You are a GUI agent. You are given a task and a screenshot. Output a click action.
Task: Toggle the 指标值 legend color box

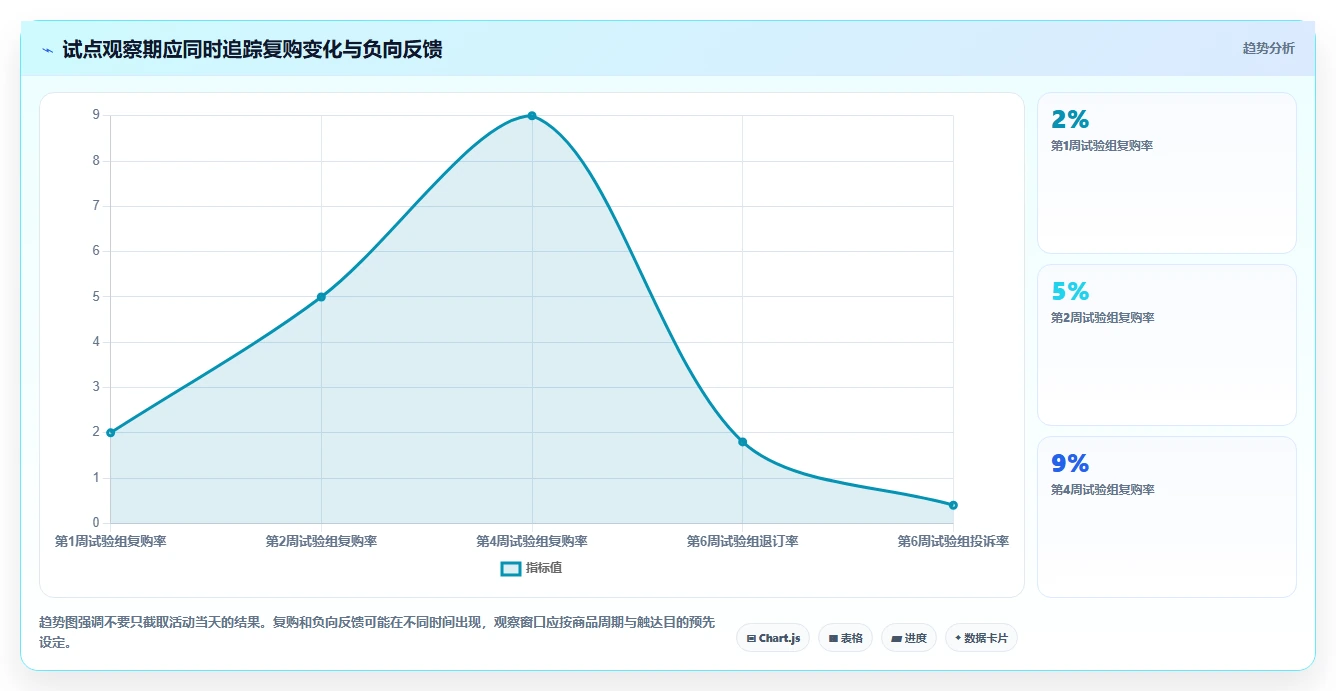510,568
